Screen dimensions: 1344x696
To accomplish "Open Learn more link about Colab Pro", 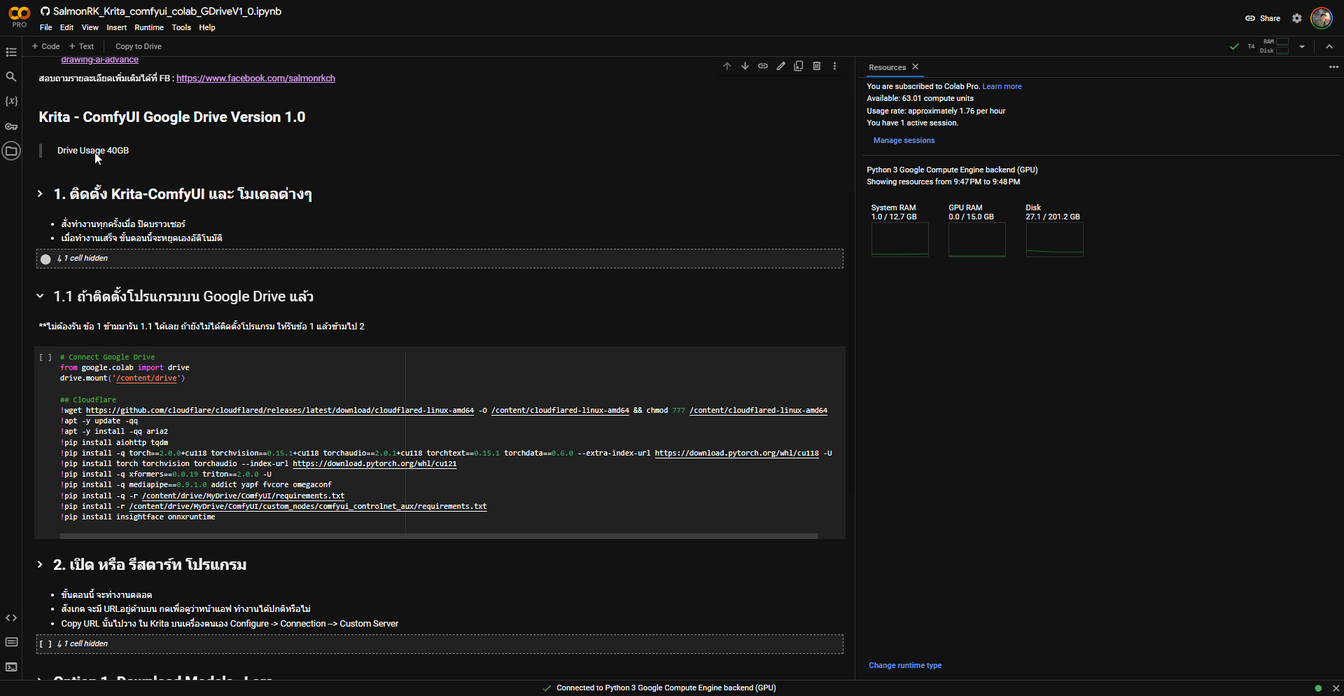I will tap(1002, 87).
